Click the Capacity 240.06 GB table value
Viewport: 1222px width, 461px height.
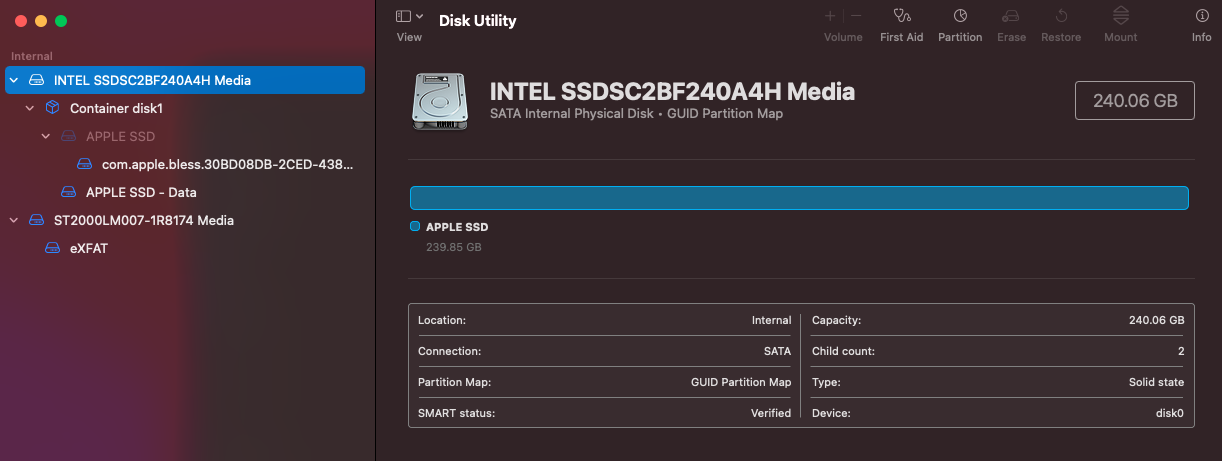tap(1157, 320)
